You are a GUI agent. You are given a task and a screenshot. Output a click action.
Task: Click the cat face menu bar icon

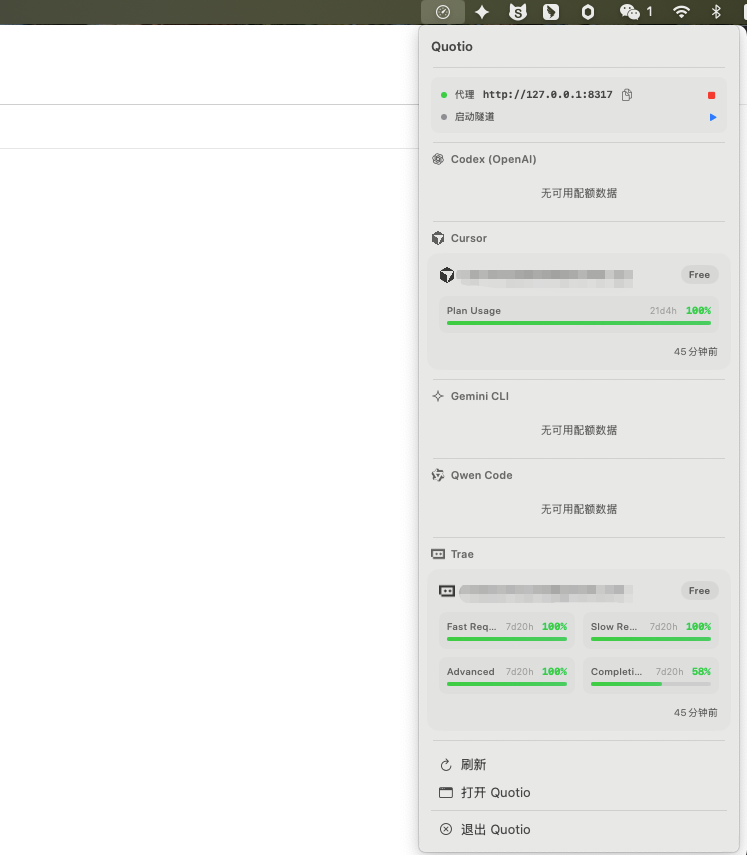coord(517,12)
